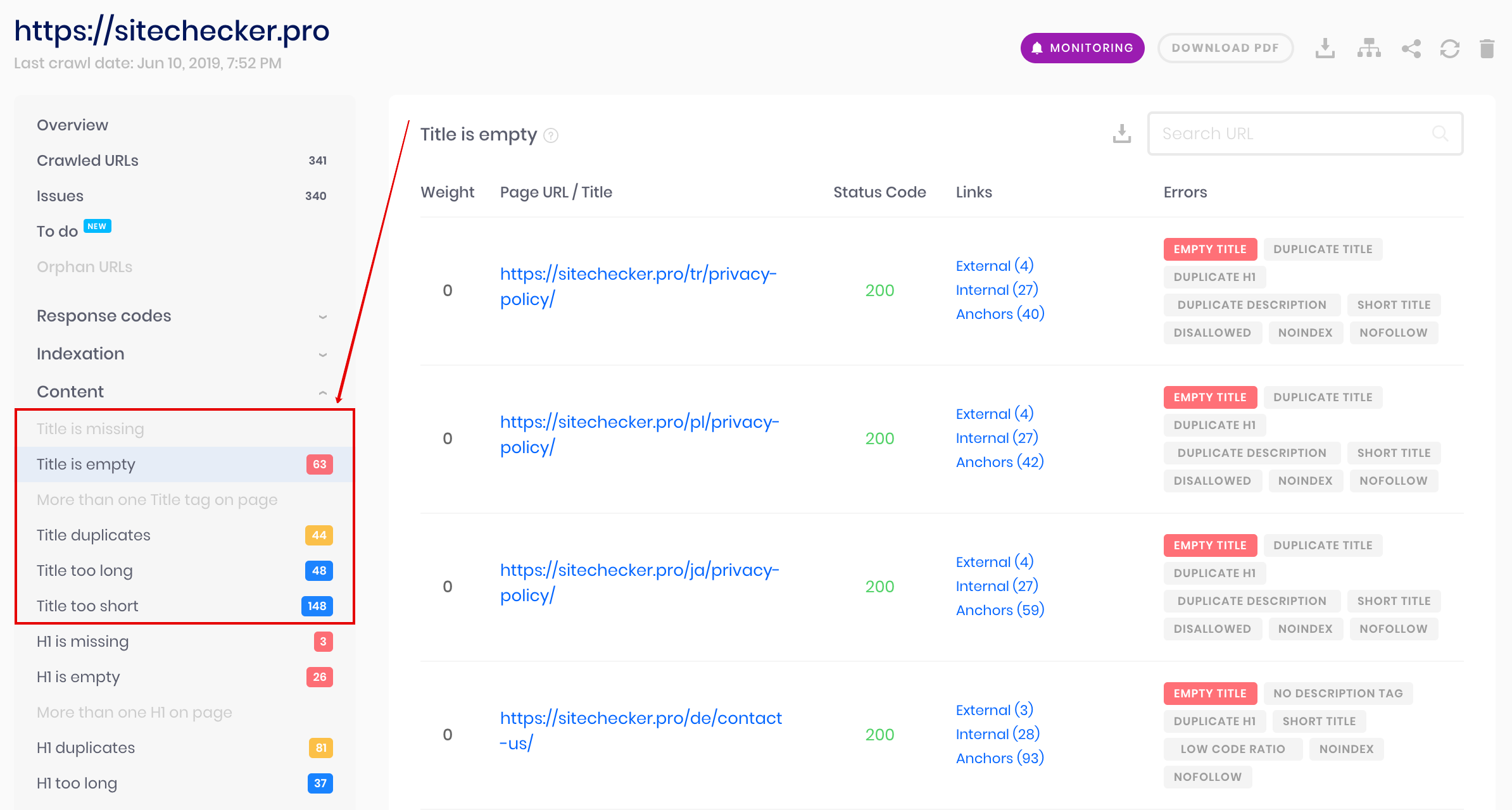The width and height of the screenshot is (1512, 810).
Task: Click the privacy-policy Turkish URL link
Action: point(639,286)
